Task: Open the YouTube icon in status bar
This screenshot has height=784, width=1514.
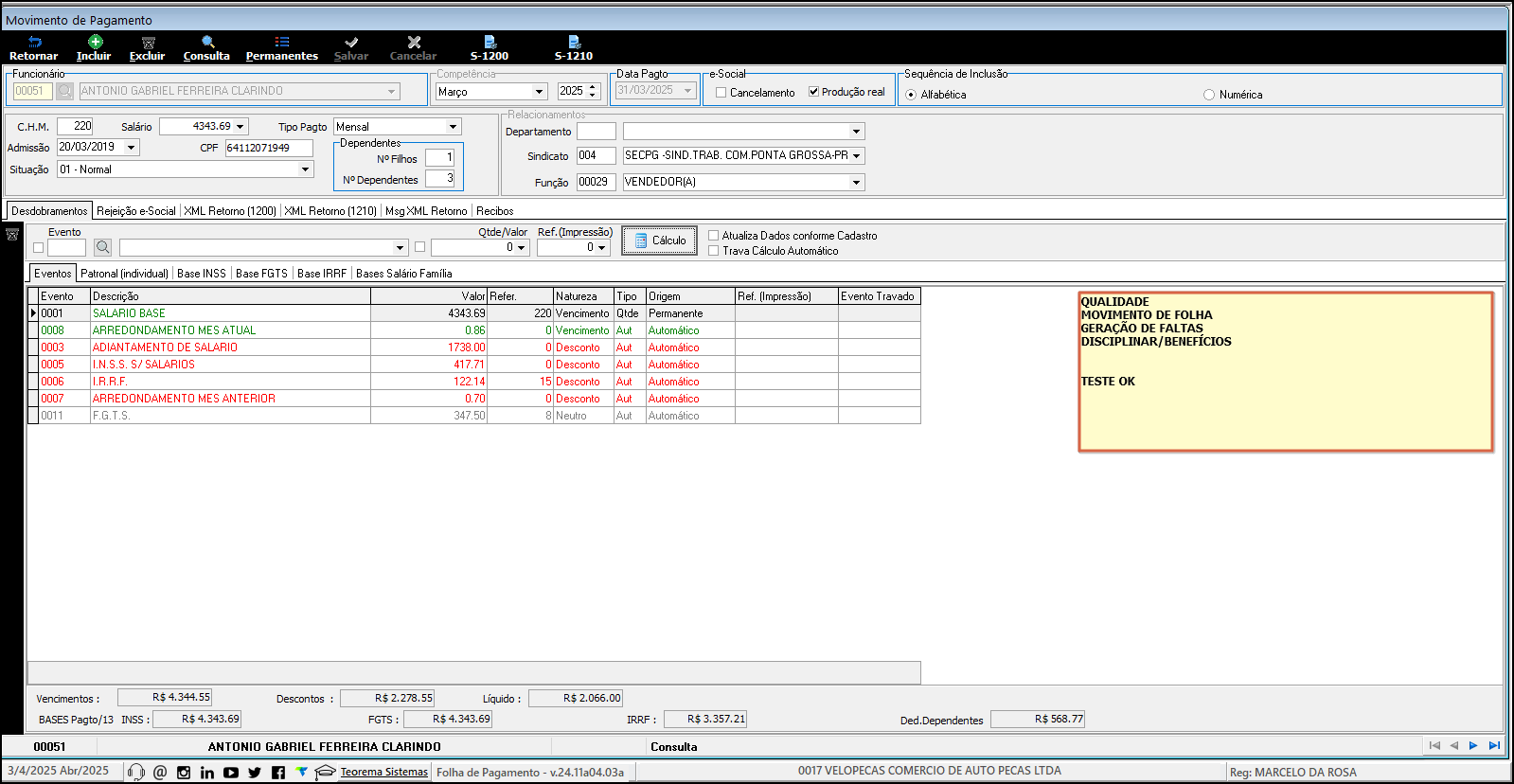Action: coord(231,773)
